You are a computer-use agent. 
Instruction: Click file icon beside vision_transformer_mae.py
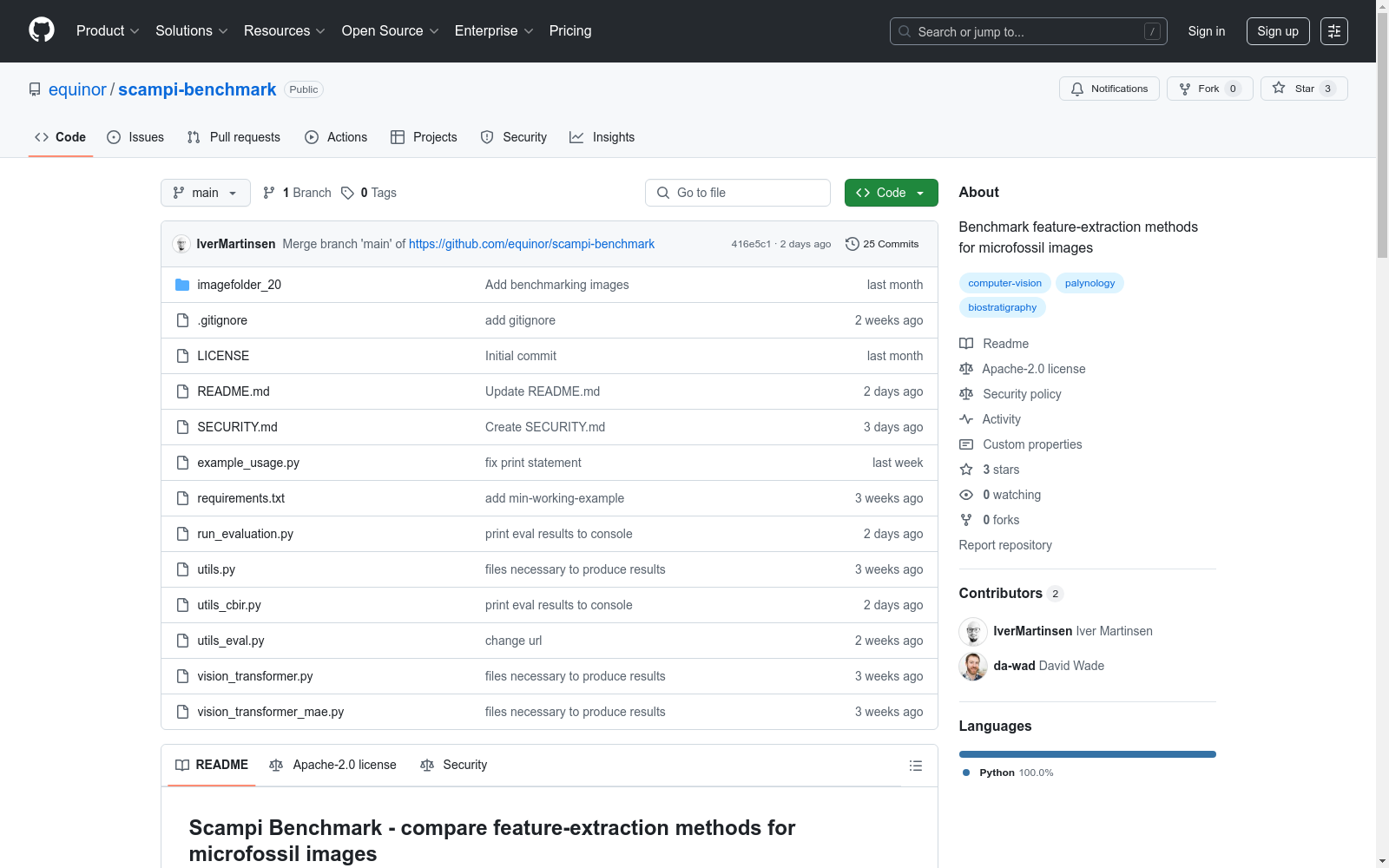[182, 712]
